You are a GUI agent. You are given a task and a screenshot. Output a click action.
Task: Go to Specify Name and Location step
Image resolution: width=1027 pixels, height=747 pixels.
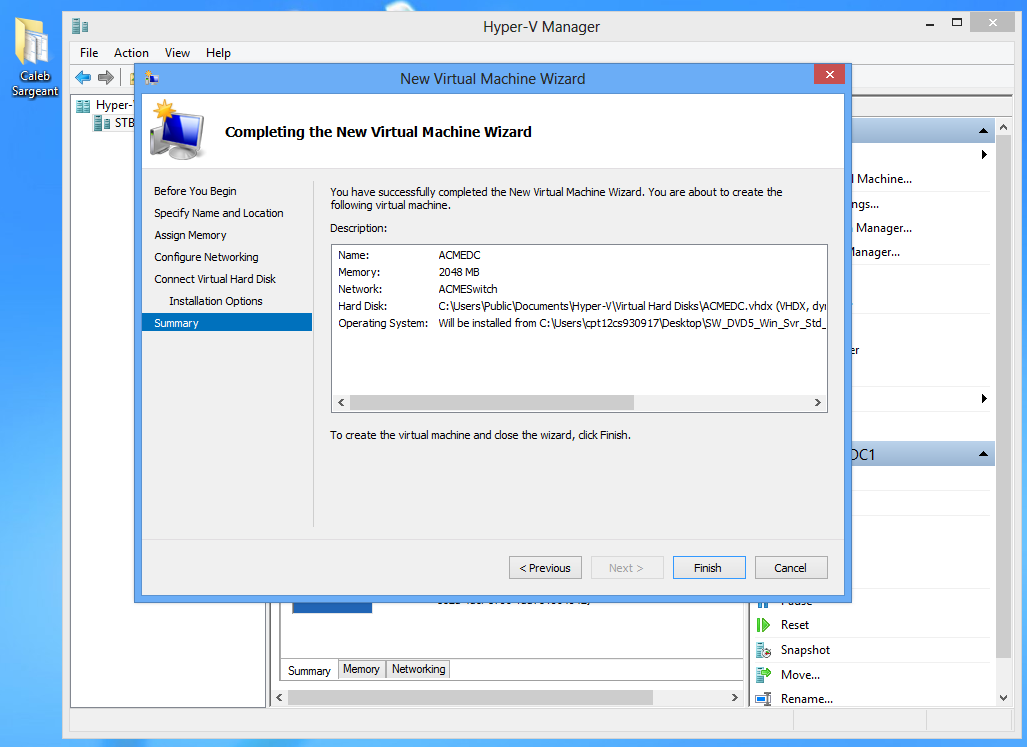[219, 213]
